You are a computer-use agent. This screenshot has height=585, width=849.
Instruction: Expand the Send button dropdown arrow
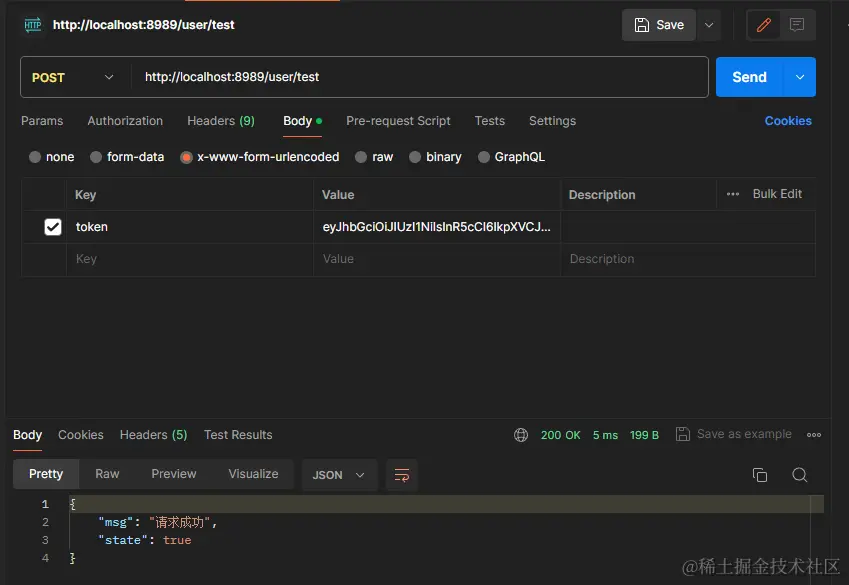800,77
